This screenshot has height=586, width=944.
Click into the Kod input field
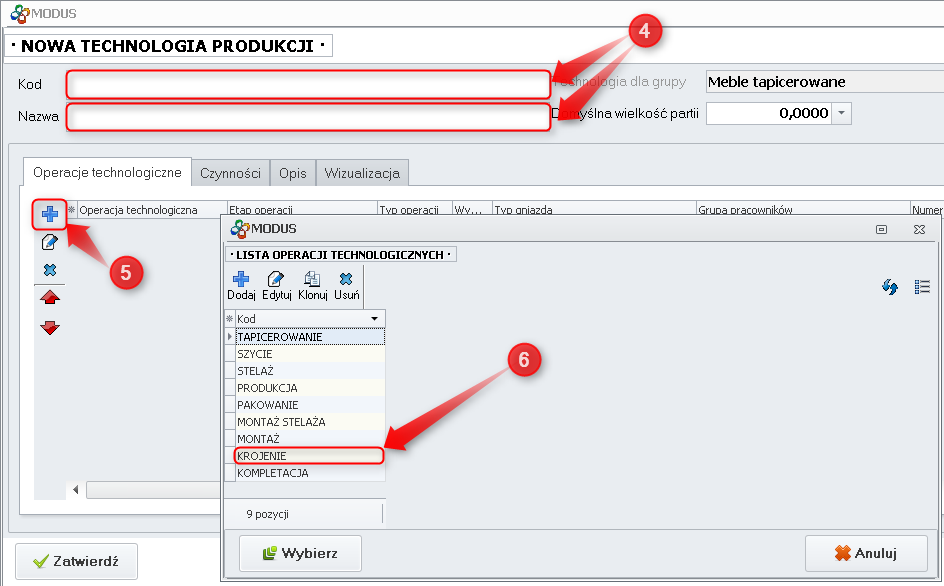tap(308, 84)
